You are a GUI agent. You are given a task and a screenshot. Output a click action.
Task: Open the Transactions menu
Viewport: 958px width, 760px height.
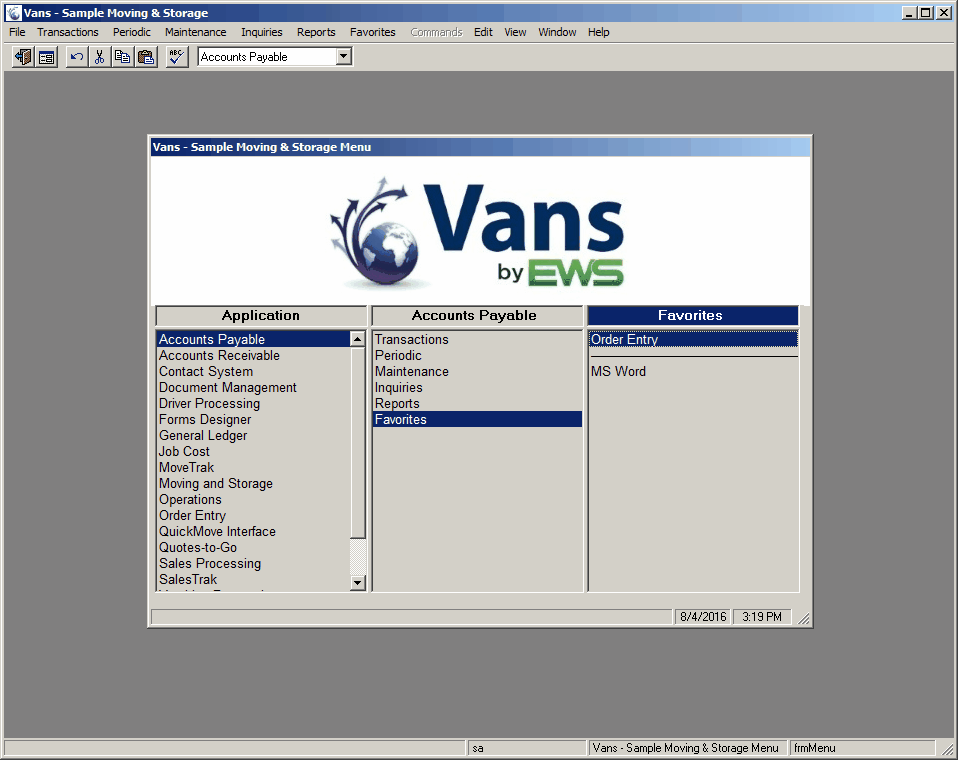(68, 32)
